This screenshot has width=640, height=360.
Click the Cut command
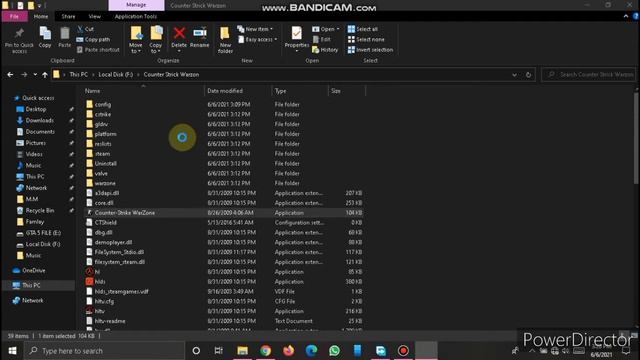pyautogui.click(x=85, y=29)
